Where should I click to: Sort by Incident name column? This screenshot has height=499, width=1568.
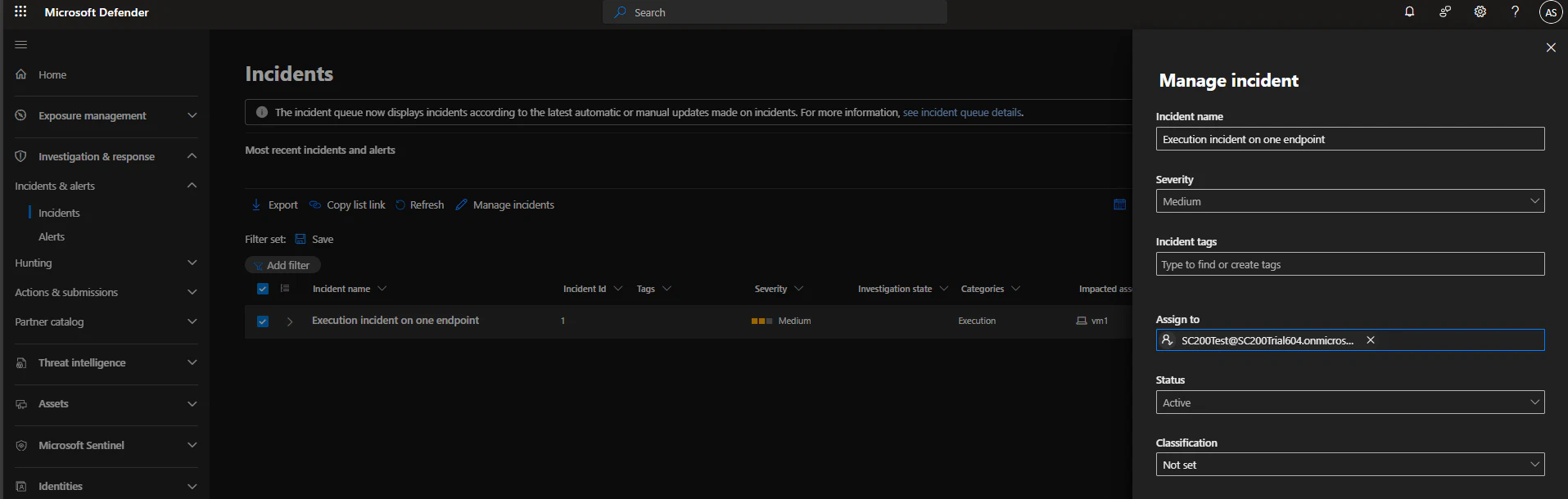pos(341,289)
